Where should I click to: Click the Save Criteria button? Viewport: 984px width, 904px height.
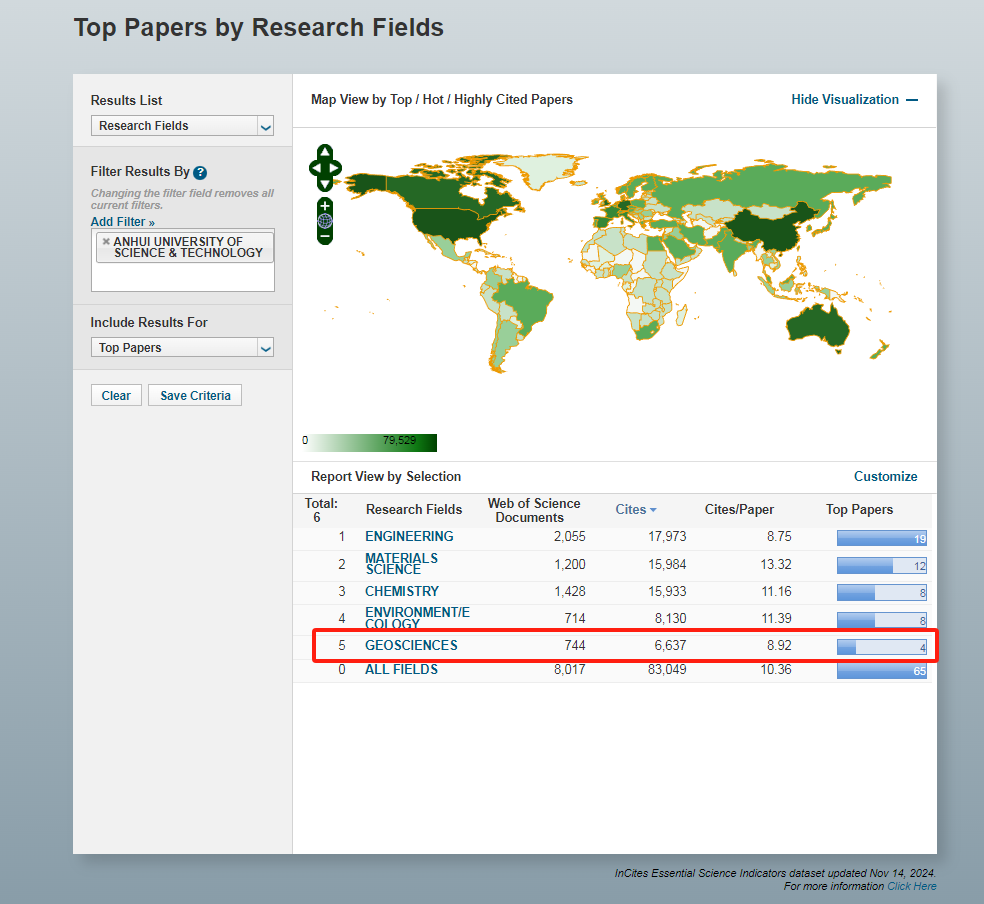pyautogui.click(x=195, y=396)
